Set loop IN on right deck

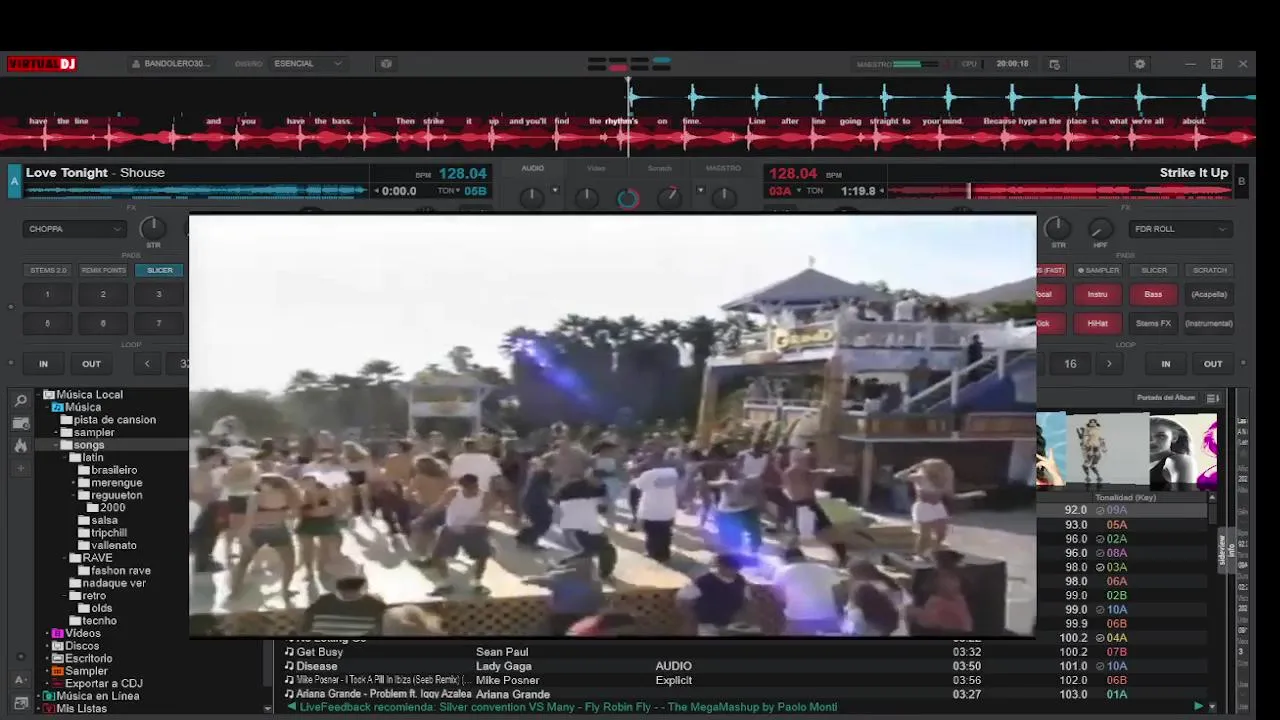pos(1165,364)
